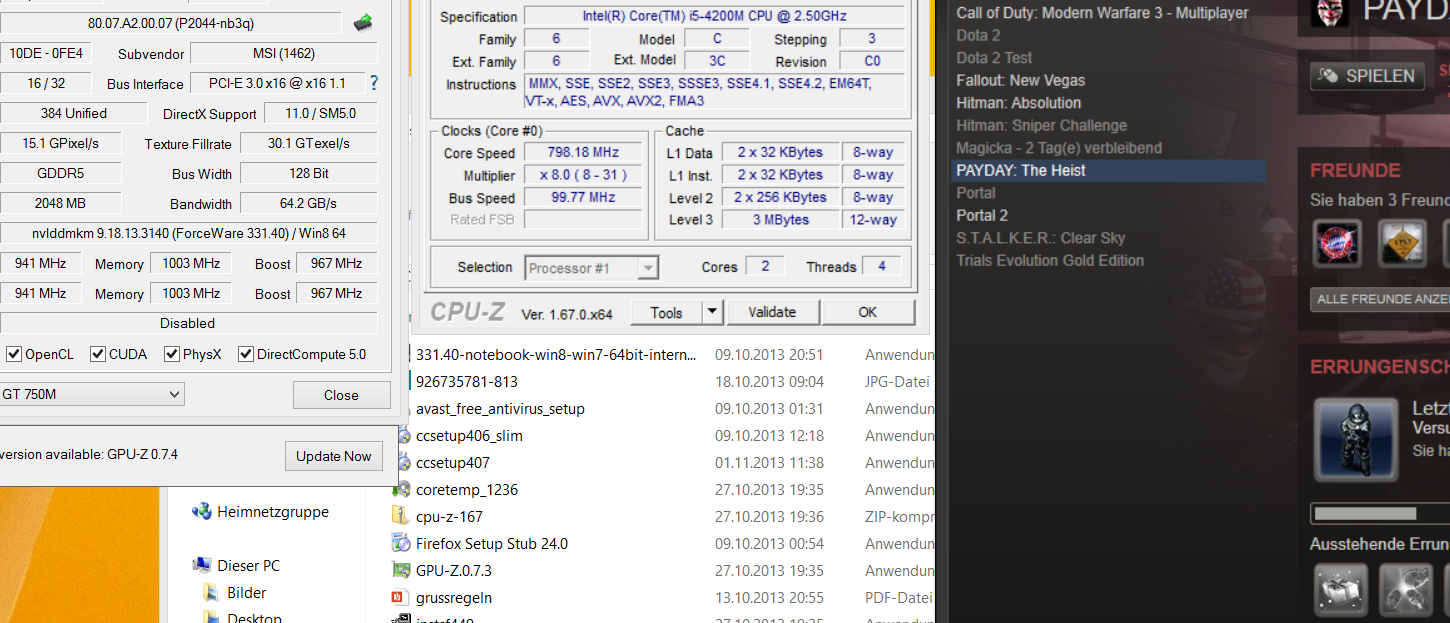Click the Core Speed value 798.18 MHz
The height and width of the screenshot is (623, 1450).
tap(581, 153)
